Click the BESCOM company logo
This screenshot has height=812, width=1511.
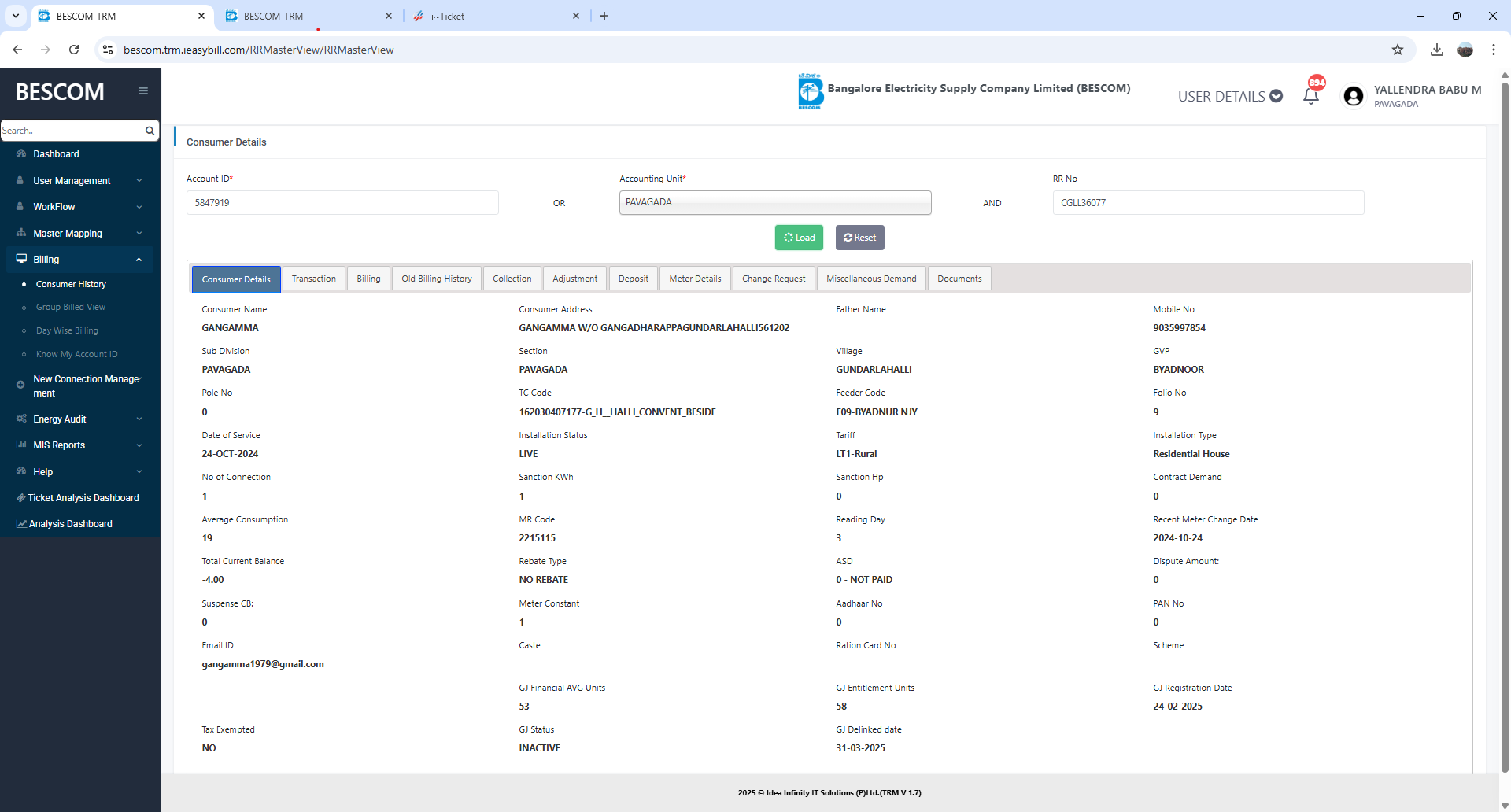tap(810, 91)
